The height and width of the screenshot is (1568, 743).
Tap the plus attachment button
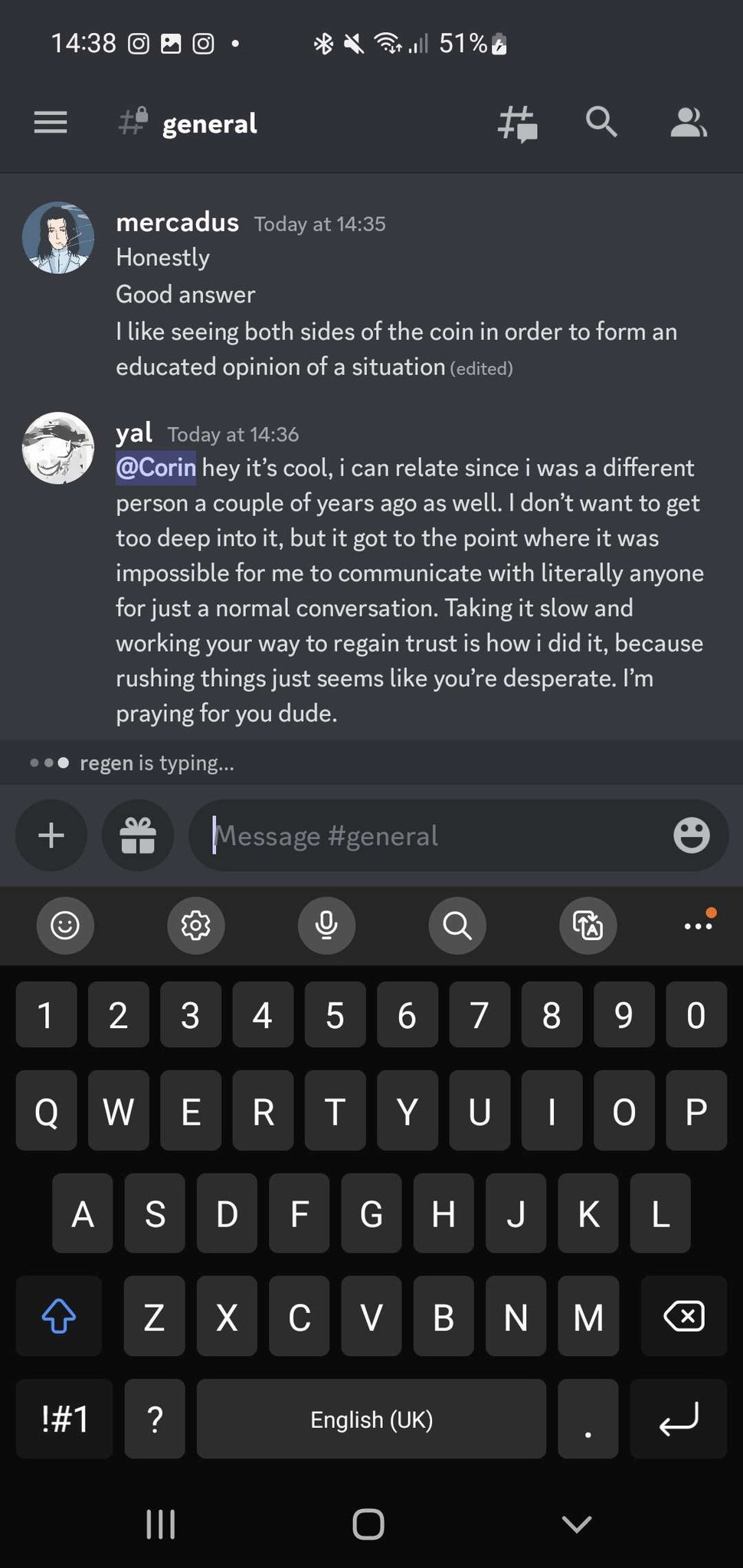(x=51, y=835)
